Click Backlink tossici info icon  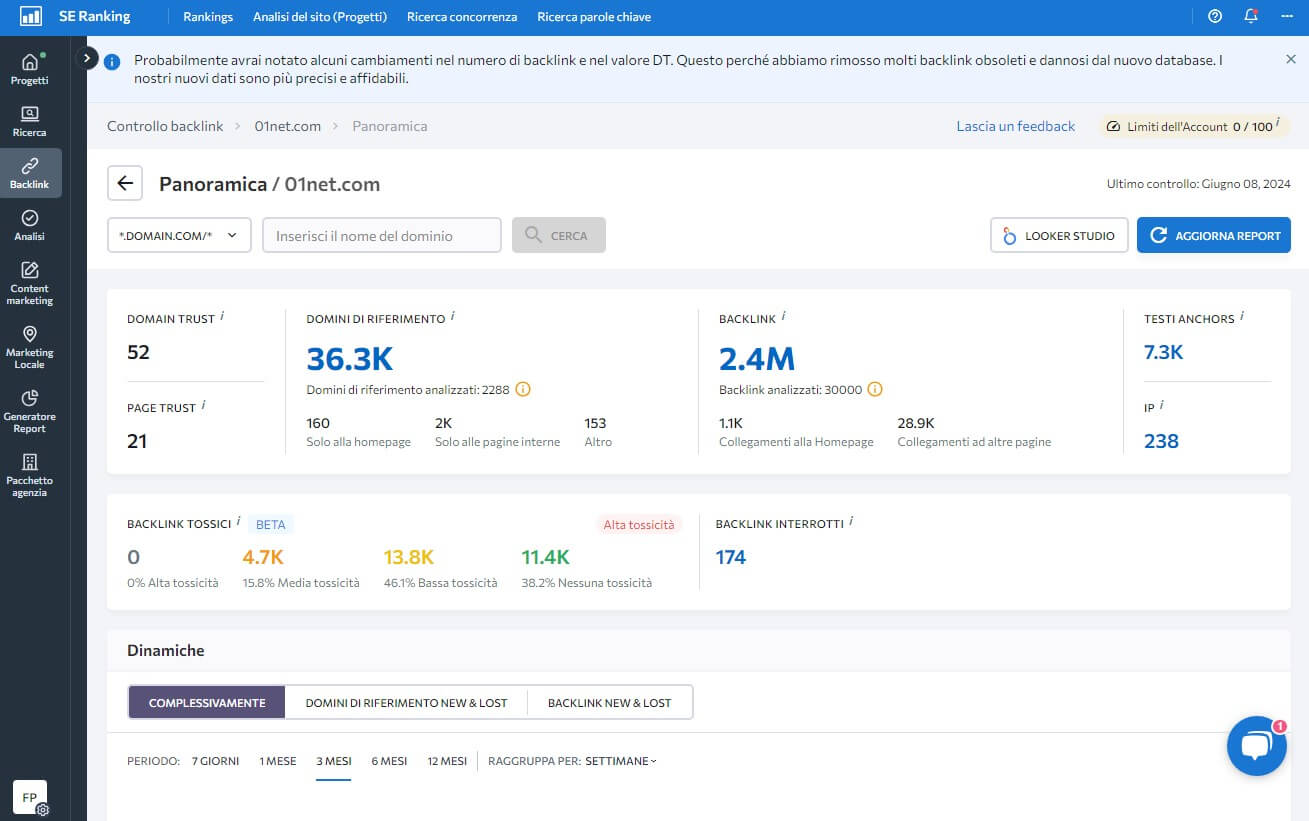click(238, 521)
